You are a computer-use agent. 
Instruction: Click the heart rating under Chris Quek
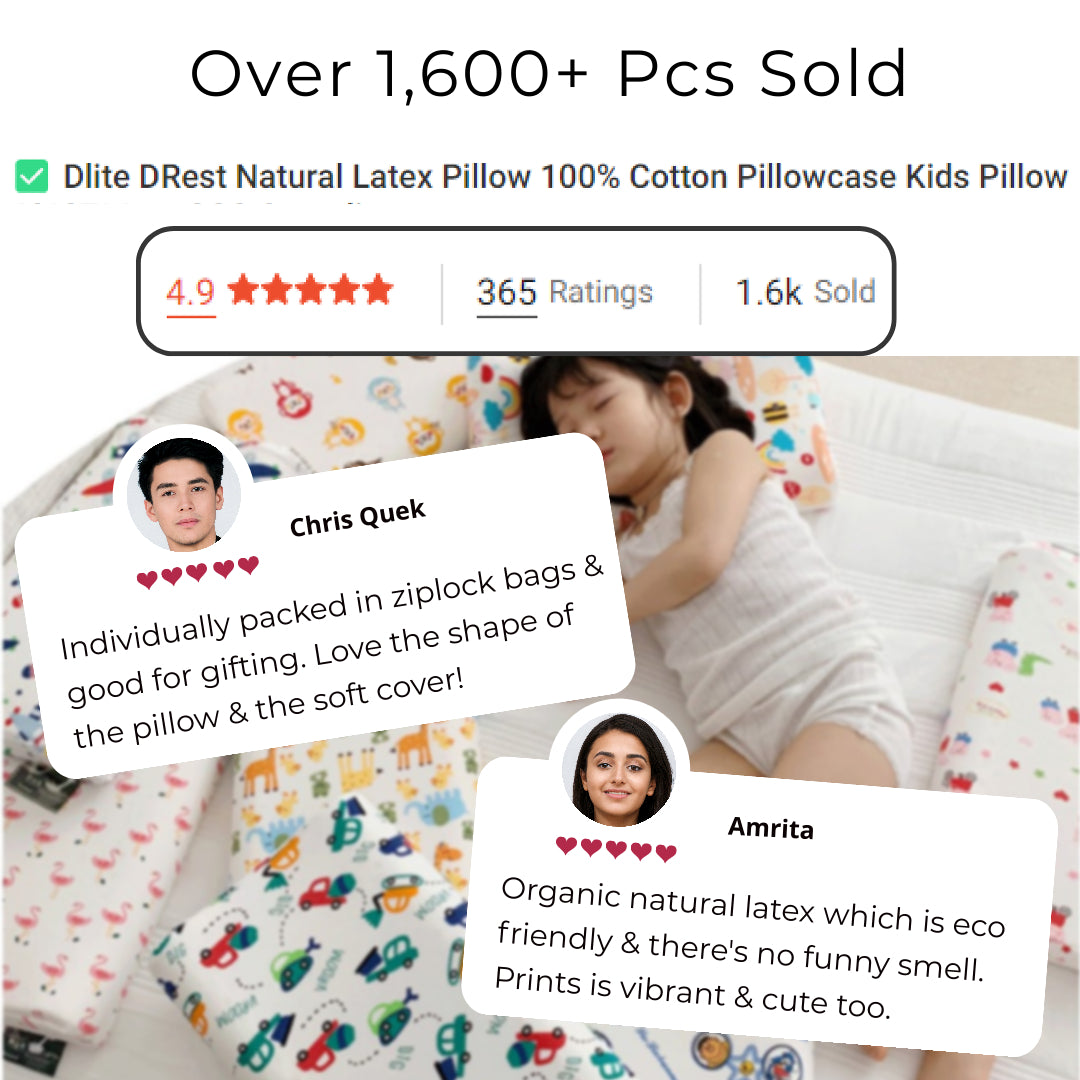[x=198, y=573]
